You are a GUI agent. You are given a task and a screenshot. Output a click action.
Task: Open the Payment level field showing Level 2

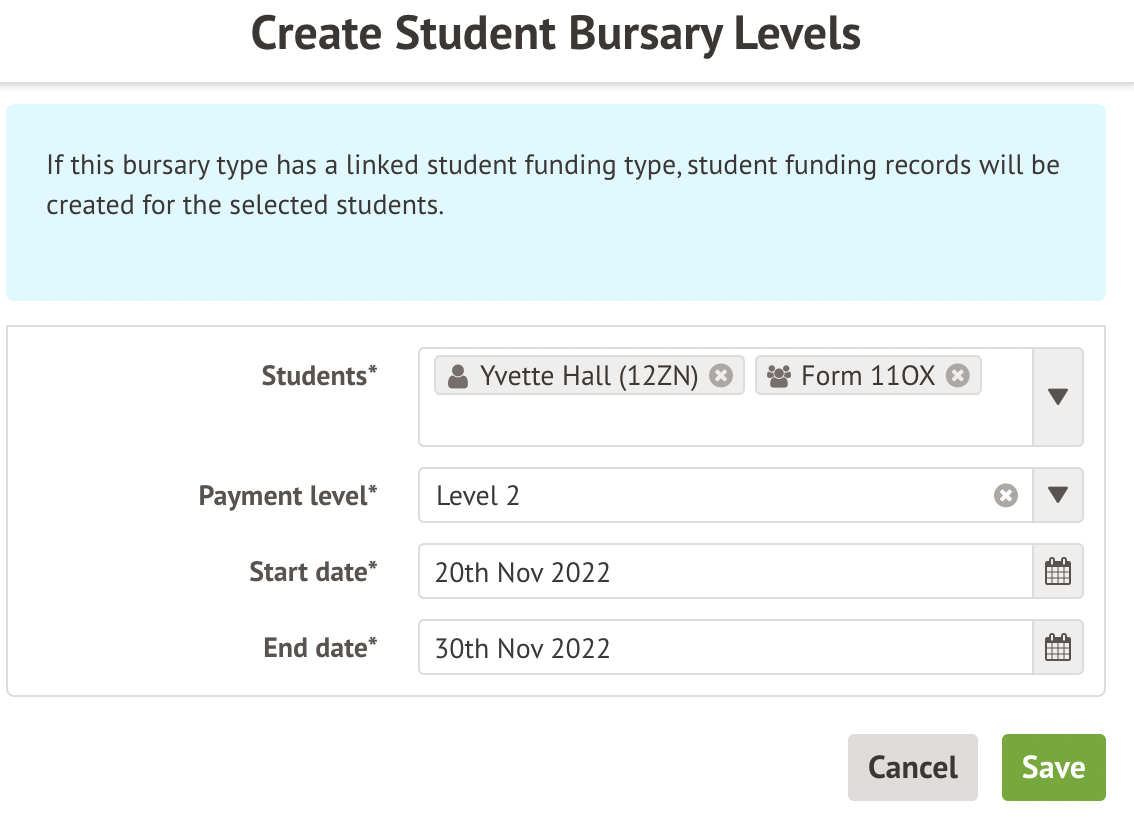point(700,496)
